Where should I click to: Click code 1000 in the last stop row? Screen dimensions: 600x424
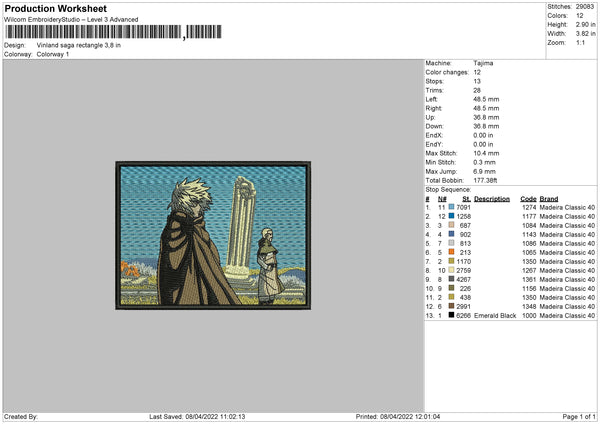[x=529, y=315]
